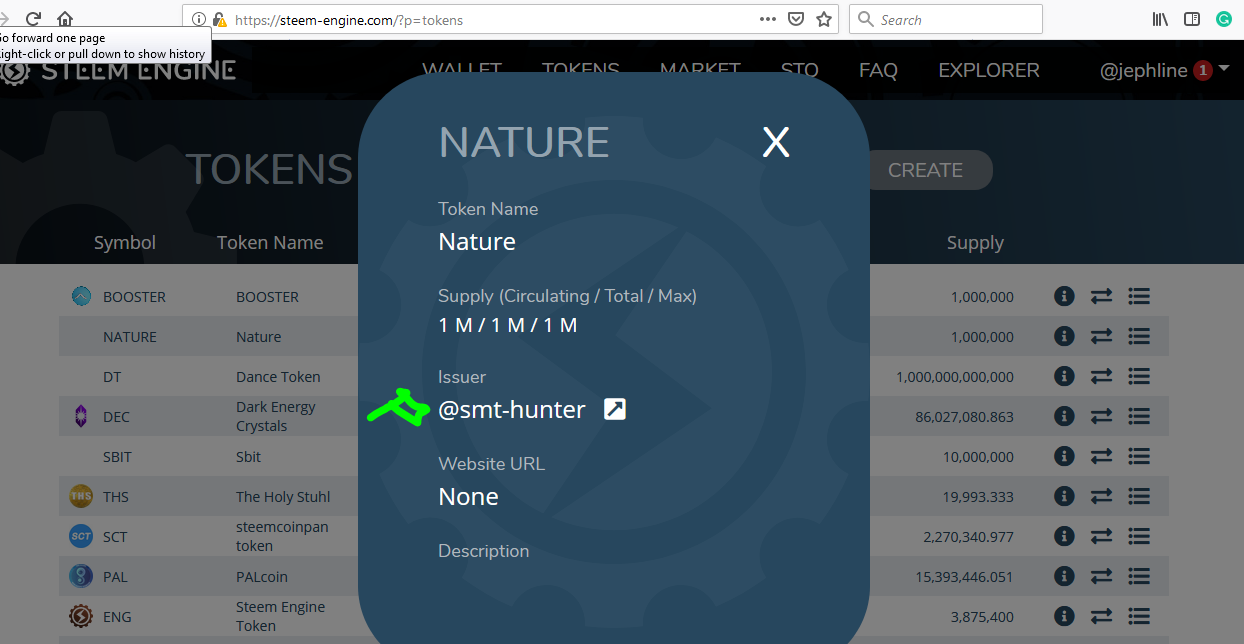This screenshot has width=1244, height=644.
Task: Click the exchange arrows icon for SCT
Action: tap(1101, 536)
